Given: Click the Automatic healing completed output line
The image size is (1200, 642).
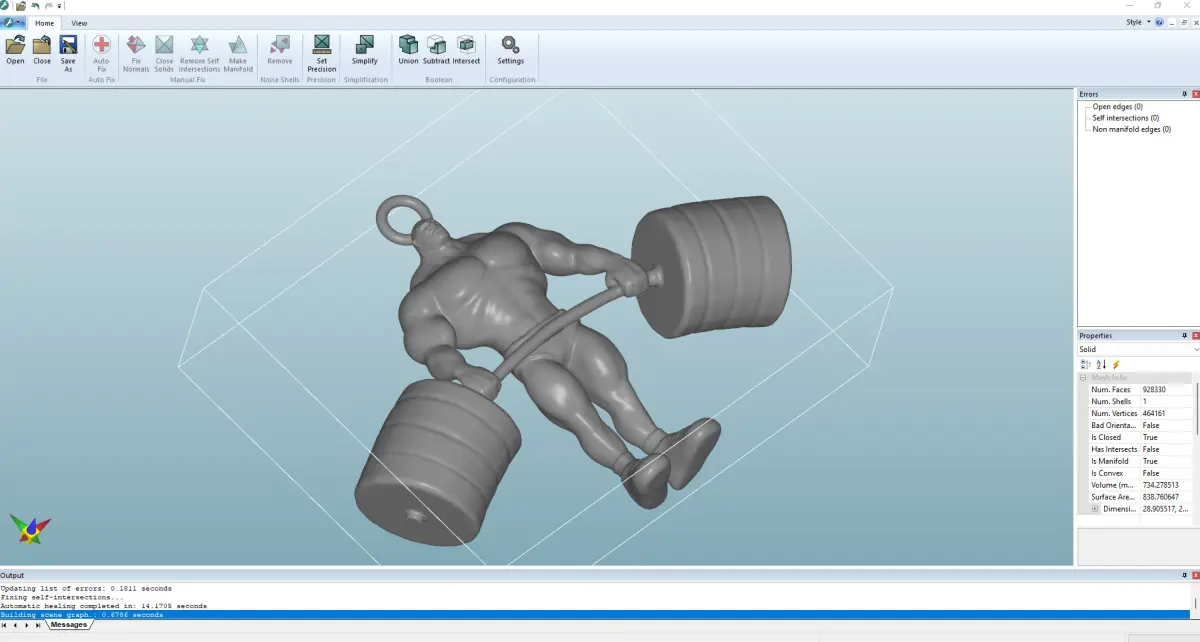Looking at the screenshot, I should point(104,606).
